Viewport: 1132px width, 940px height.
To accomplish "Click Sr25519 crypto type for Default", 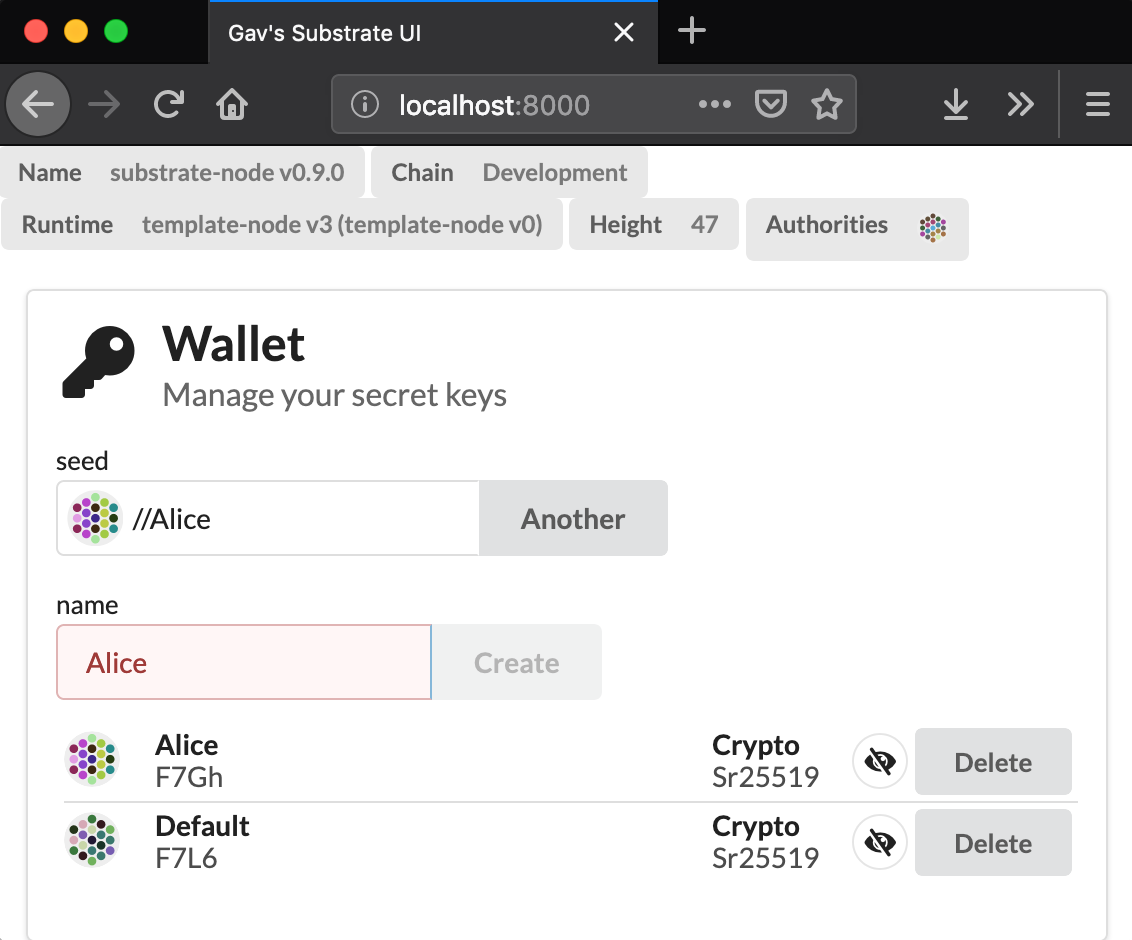I will 765,858.
